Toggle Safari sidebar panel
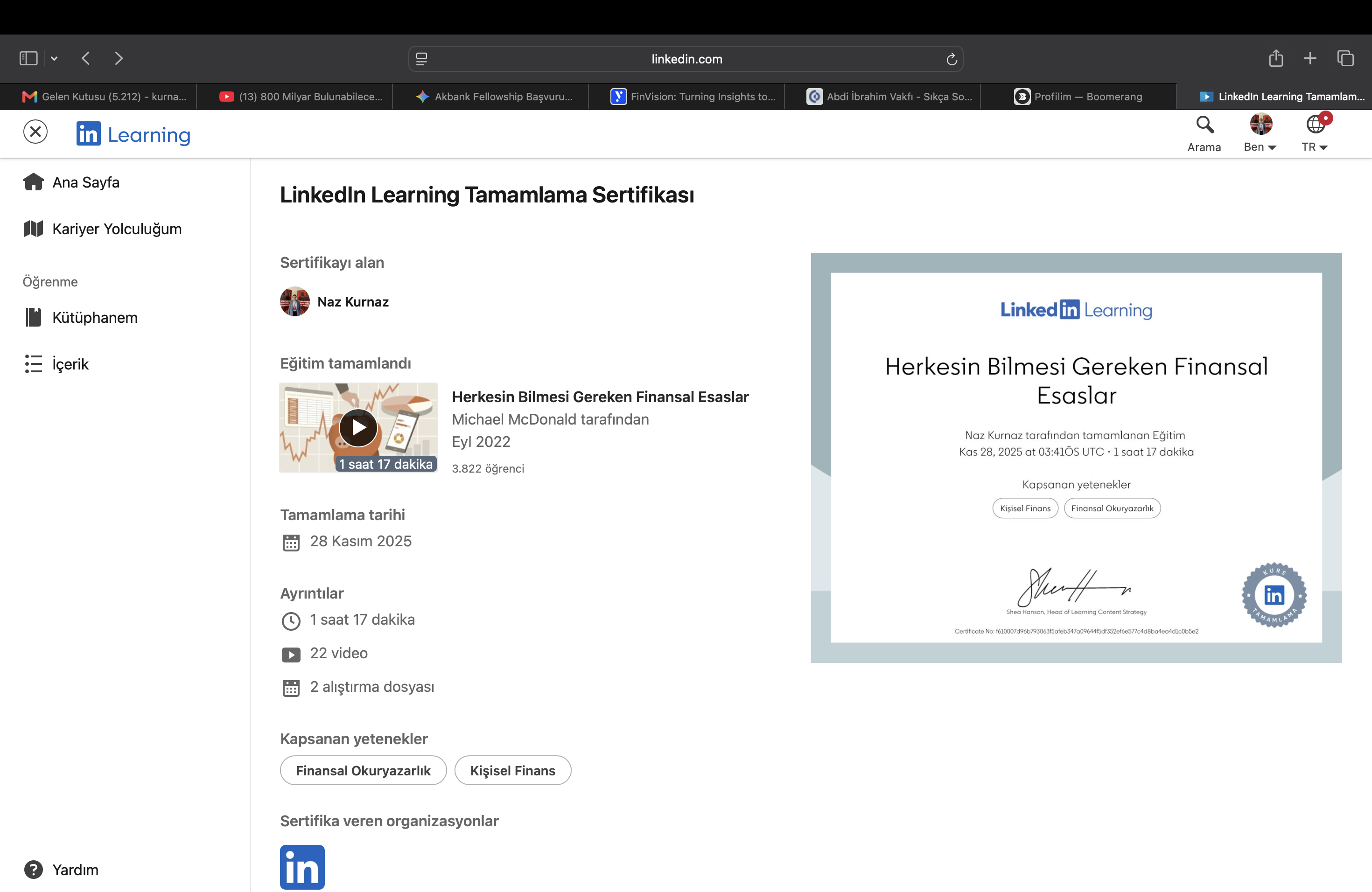Screen dimensions: 1372x892 pos(28,58)
